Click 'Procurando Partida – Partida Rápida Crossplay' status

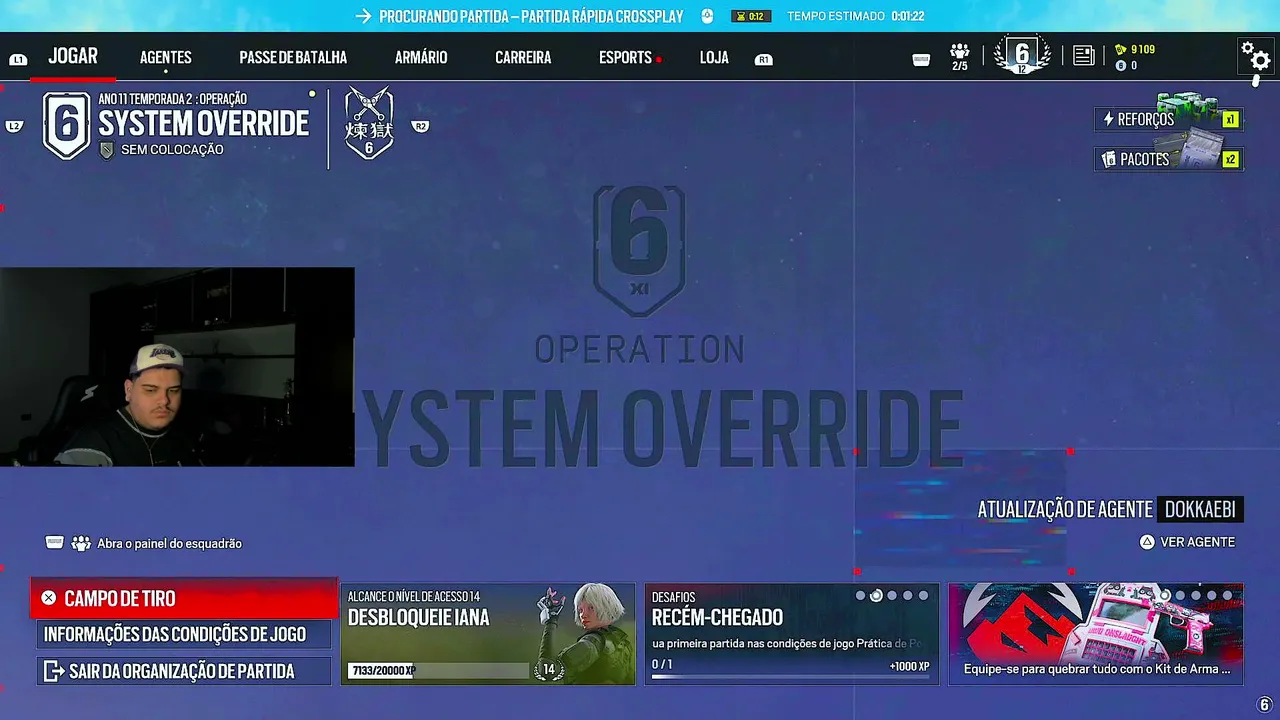(x=531, y=16)
